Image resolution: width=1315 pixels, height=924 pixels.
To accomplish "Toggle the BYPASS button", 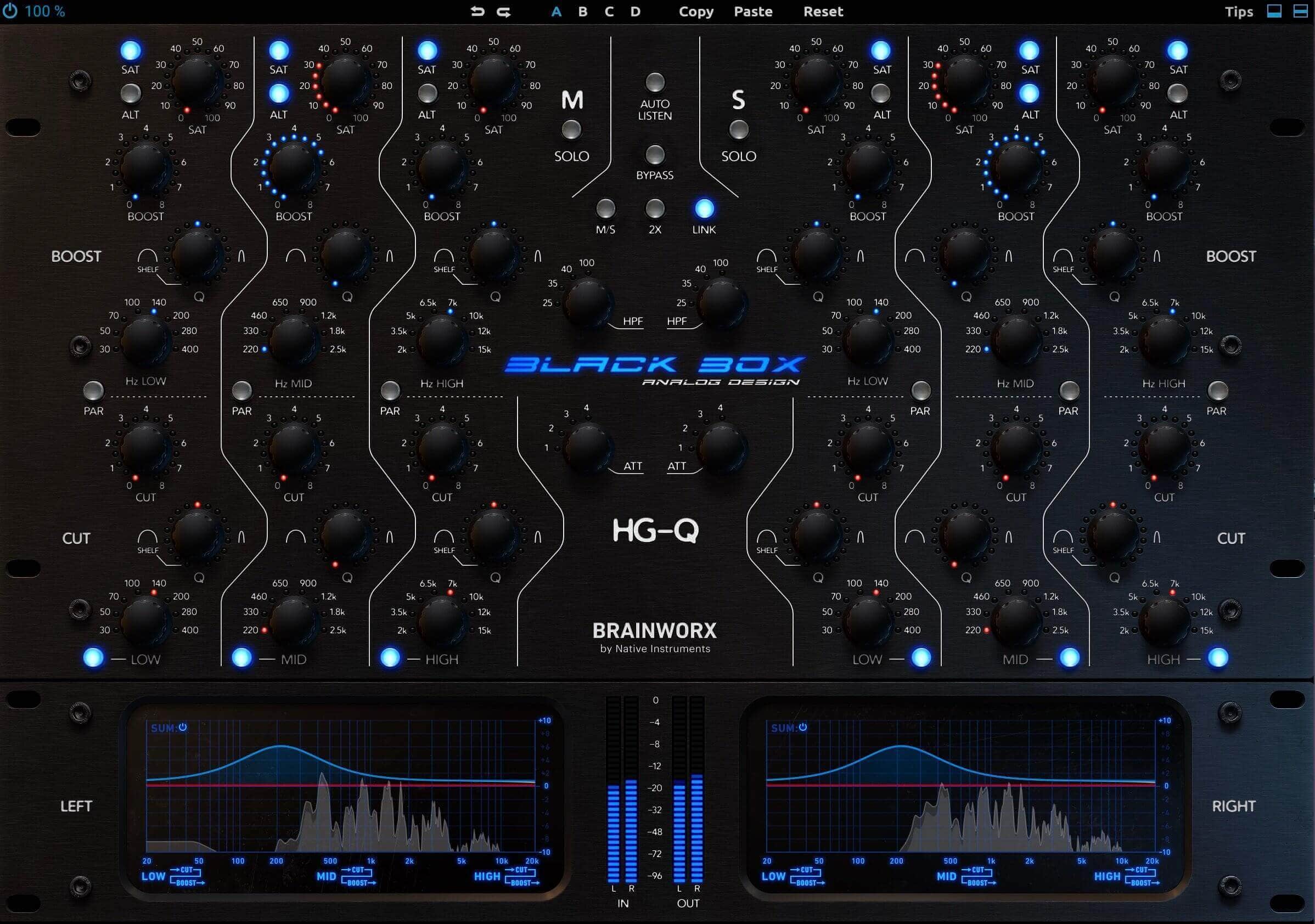I will (x=655, y=155).
